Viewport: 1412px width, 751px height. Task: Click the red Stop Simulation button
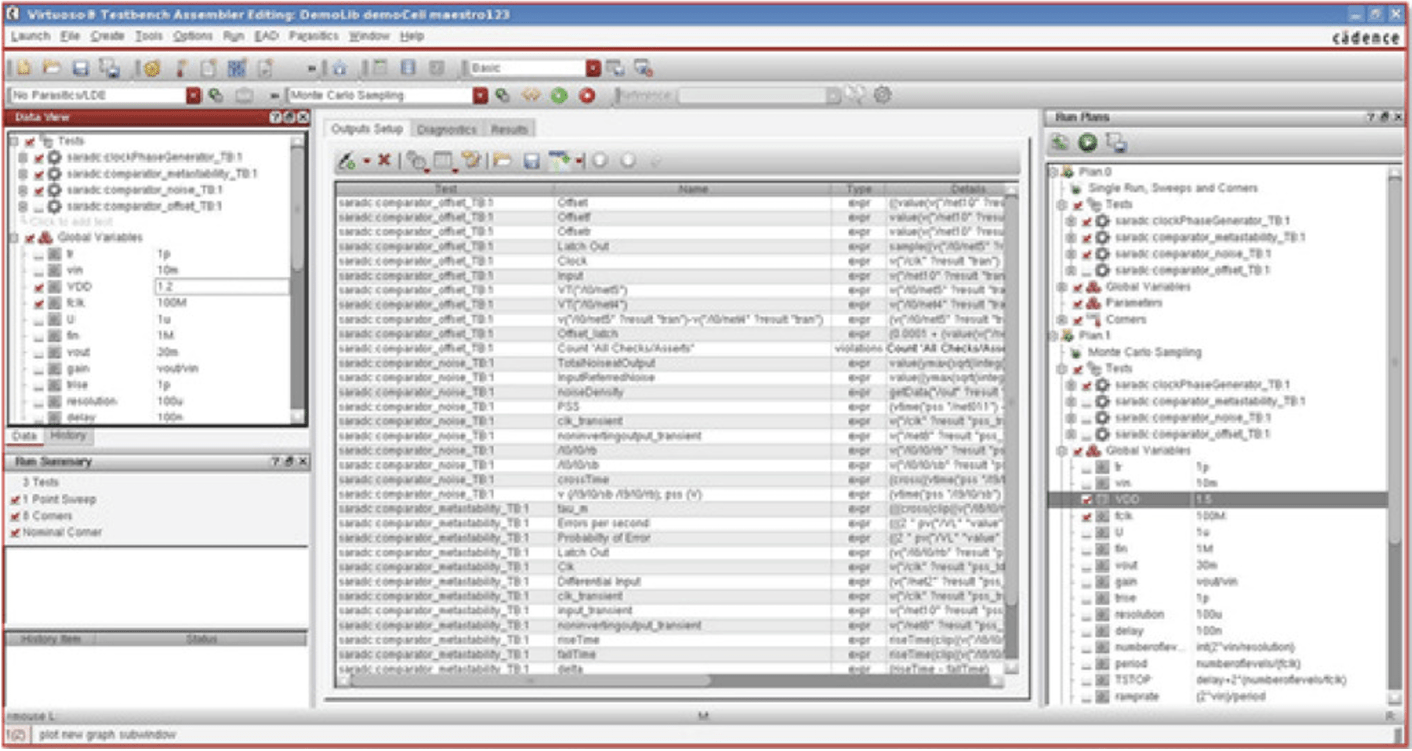pos(587,96)
